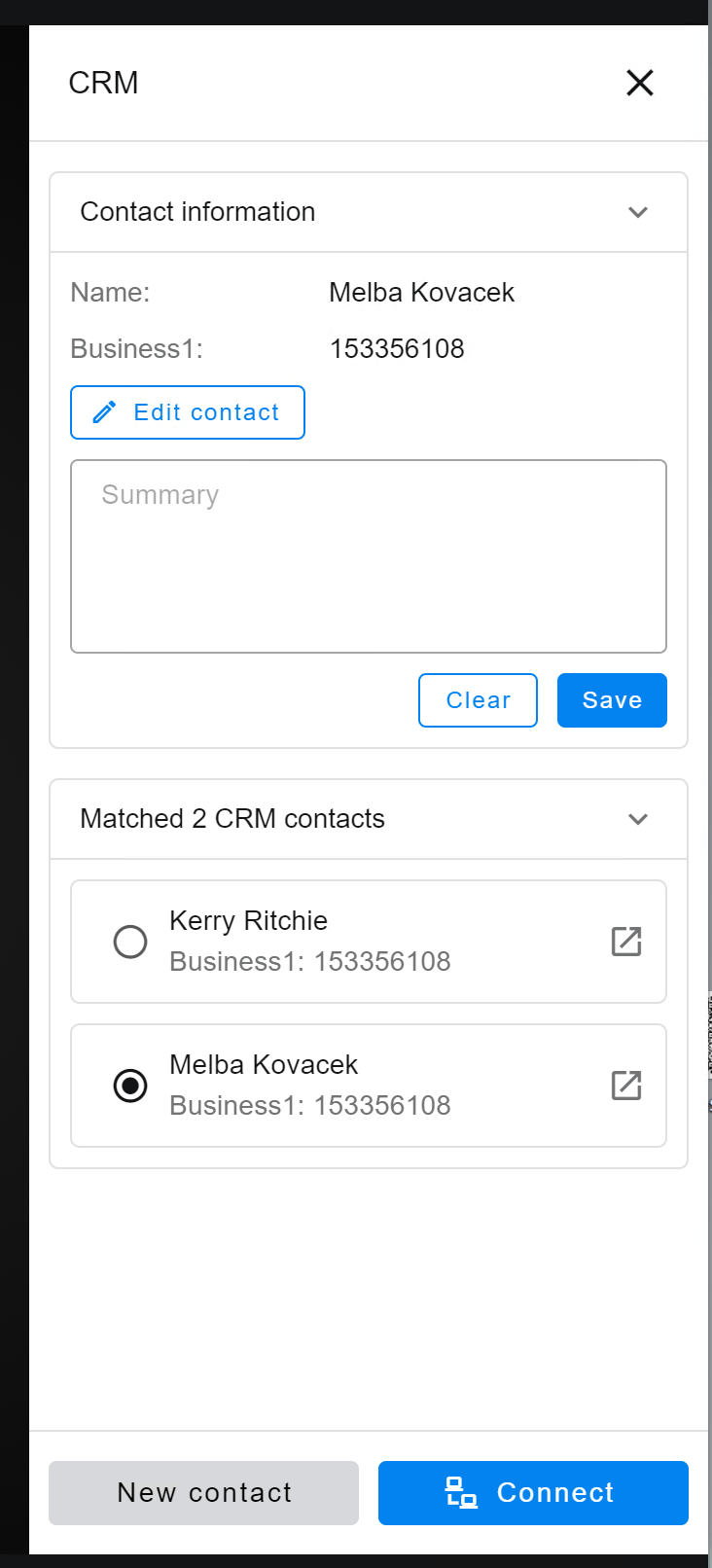The width and height of the screenshot is (712, 1568).
Task: Click the Edit contact text
Action: (206, 412)
